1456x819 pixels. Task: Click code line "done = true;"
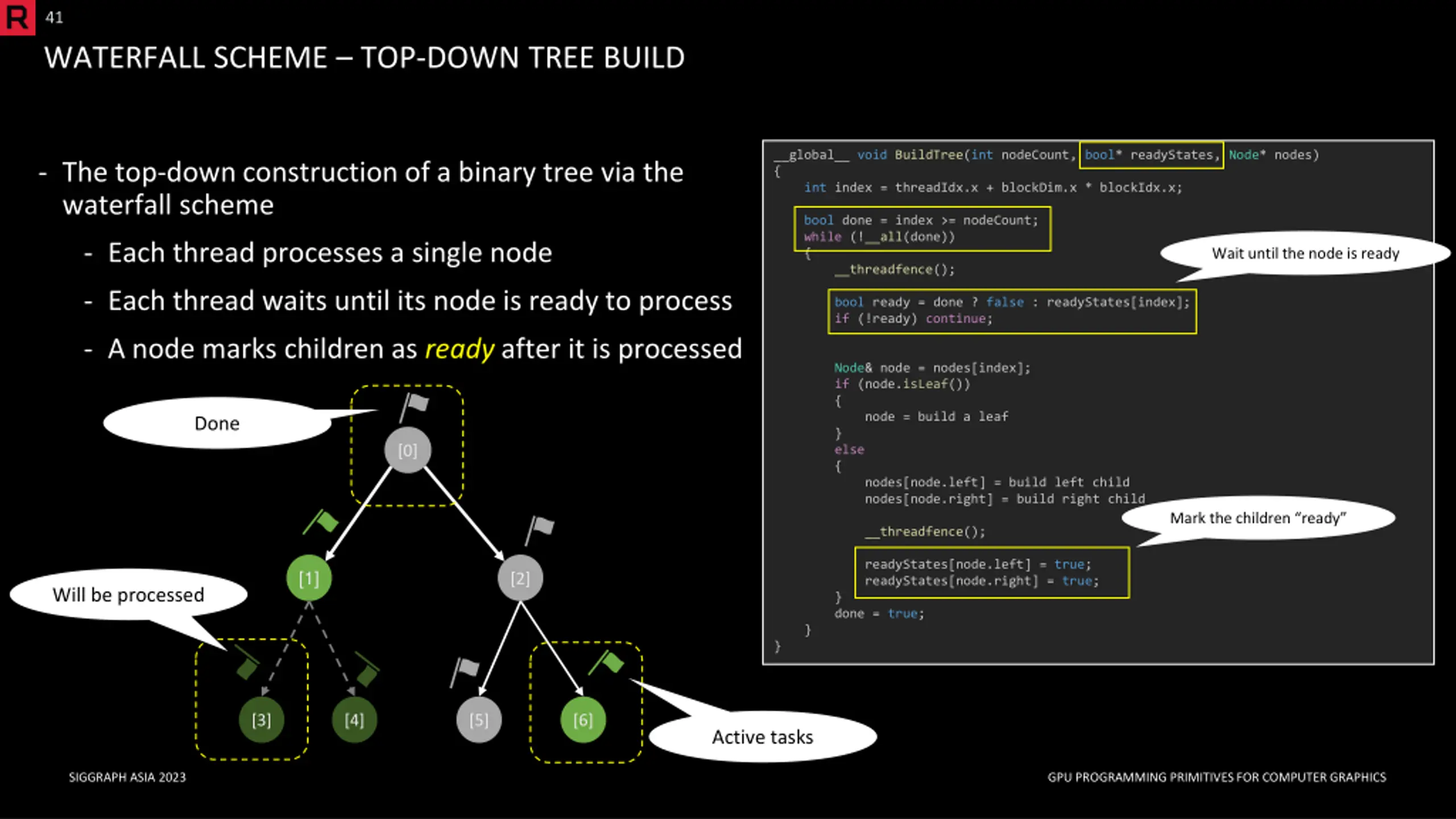click(879, 614)
